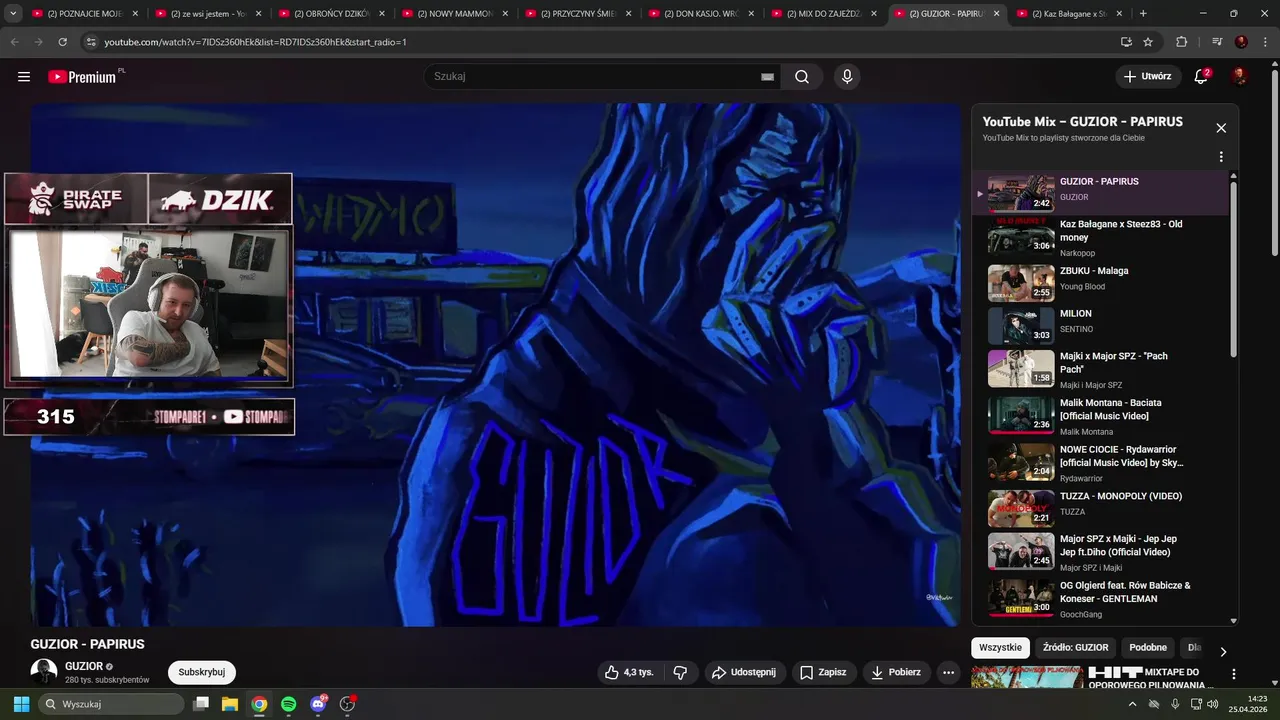
Task: Open Discord from the taskbar
Action: click(318, 704)
